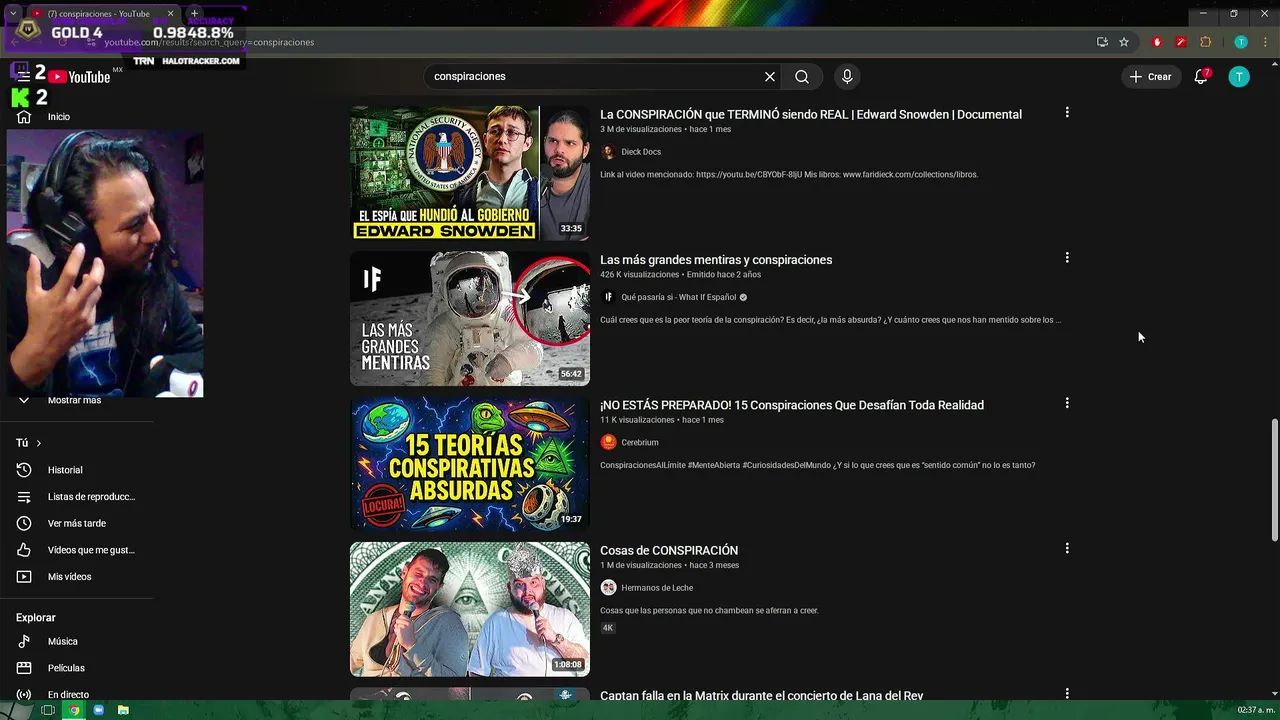
Task: Click Dieck Docs channel avatar
Action: click(608, 152)
